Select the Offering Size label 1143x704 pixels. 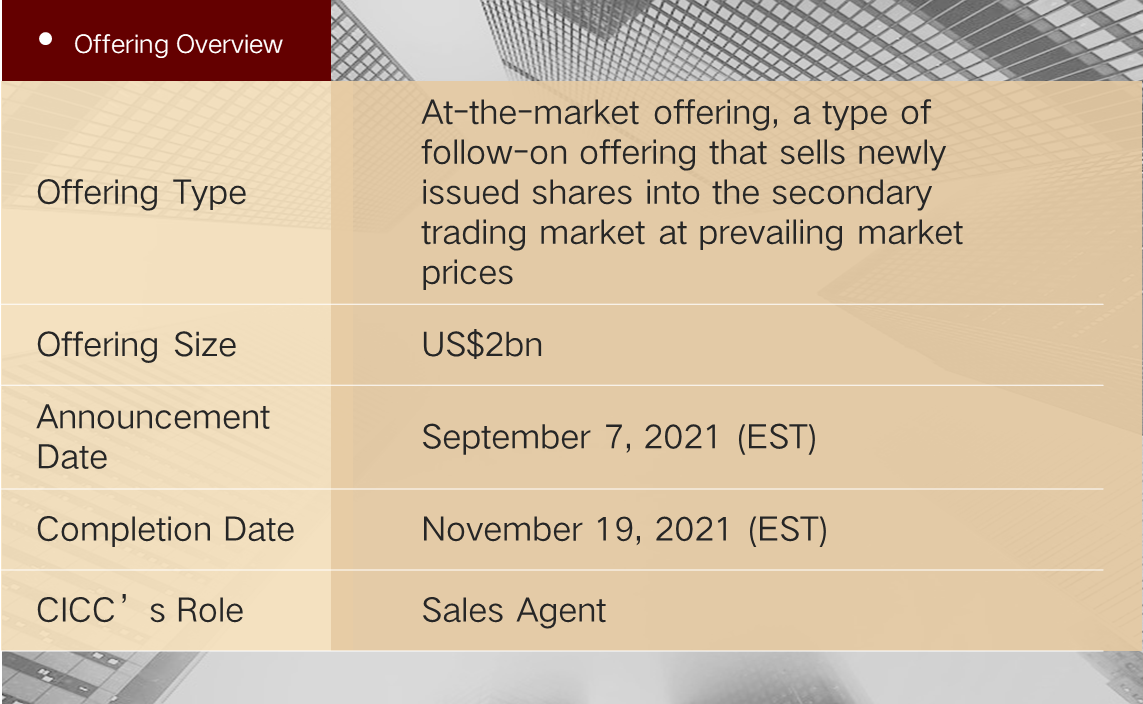coord(136,345)
